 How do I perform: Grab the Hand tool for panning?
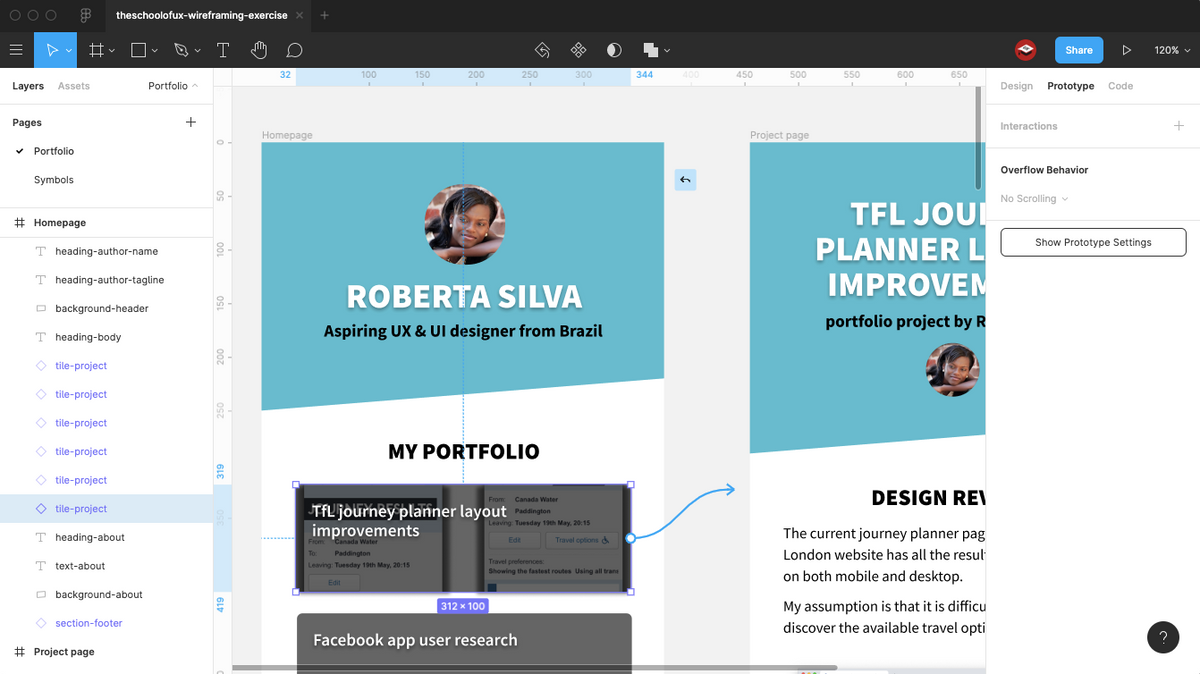pyautogui.click(x=256, y=50)
